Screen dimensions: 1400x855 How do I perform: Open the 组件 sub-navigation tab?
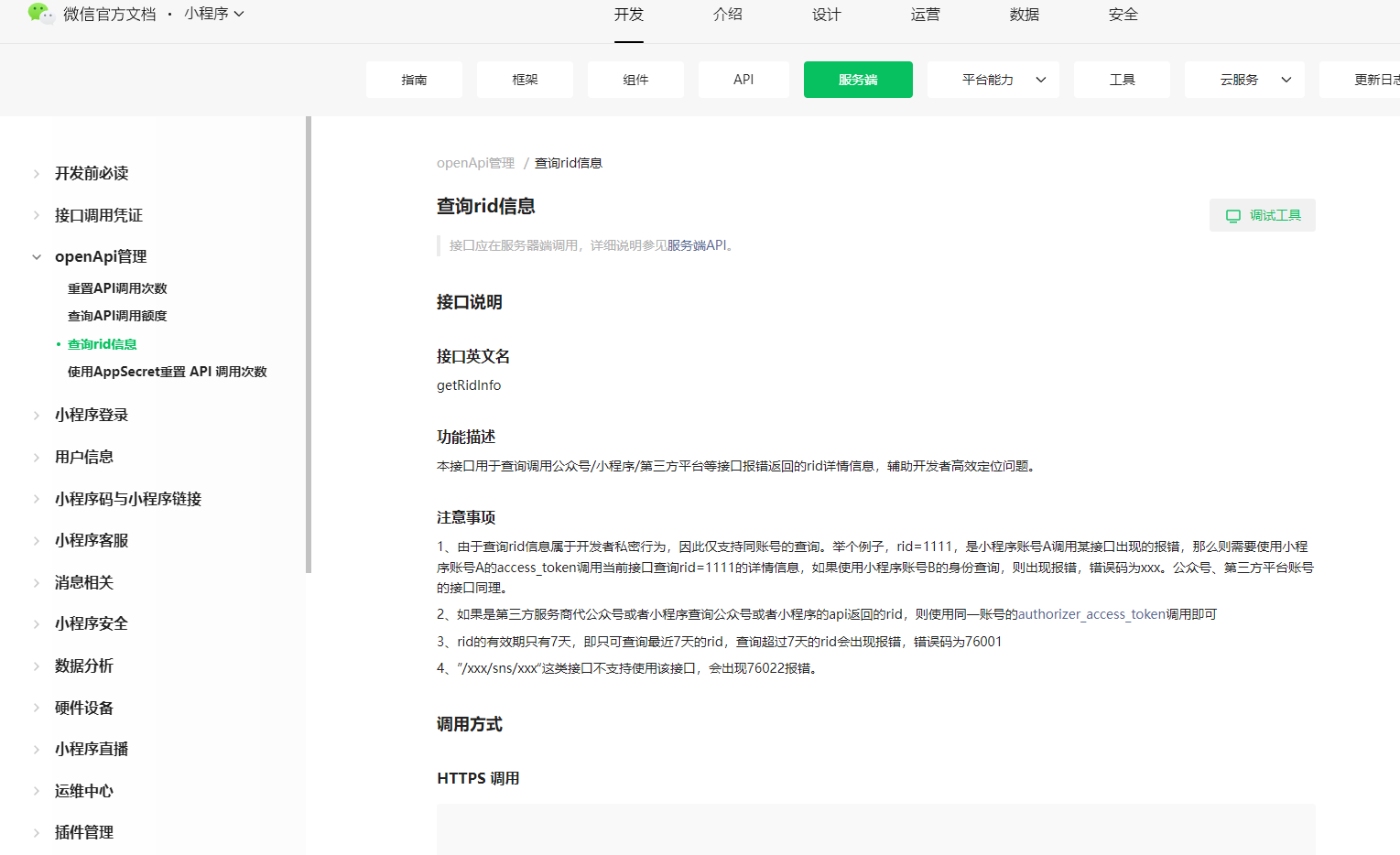pyautogui.click(x=635, y=80)
